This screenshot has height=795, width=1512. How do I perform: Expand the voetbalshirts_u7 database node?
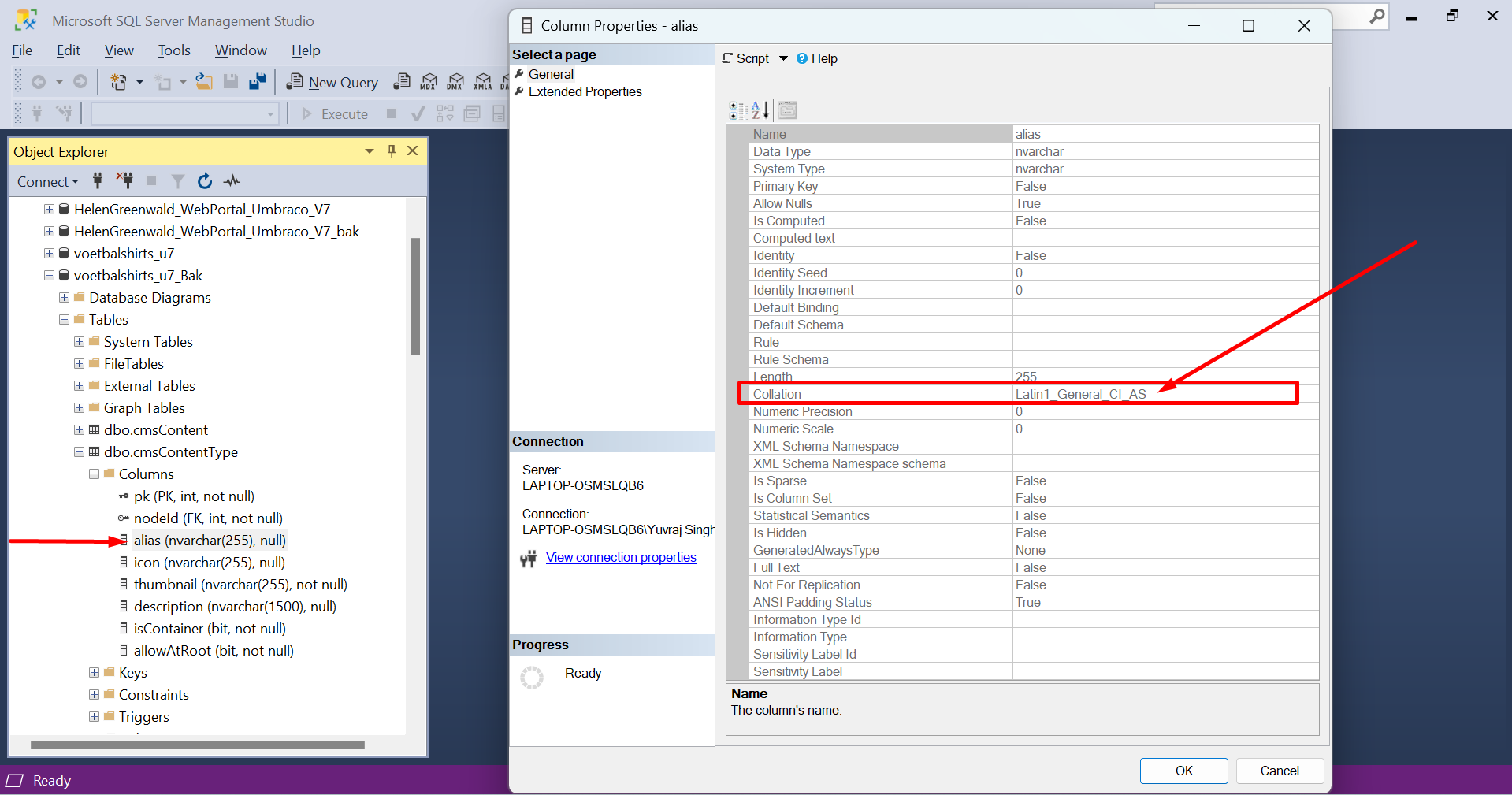[49, 254]
